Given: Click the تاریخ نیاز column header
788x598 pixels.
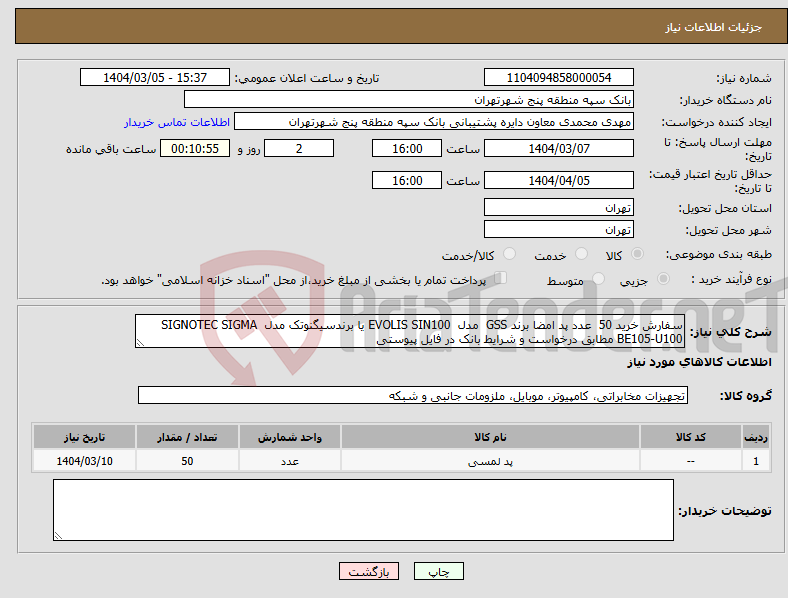Looking at the screenshot, I should click(x=84, y=437).
